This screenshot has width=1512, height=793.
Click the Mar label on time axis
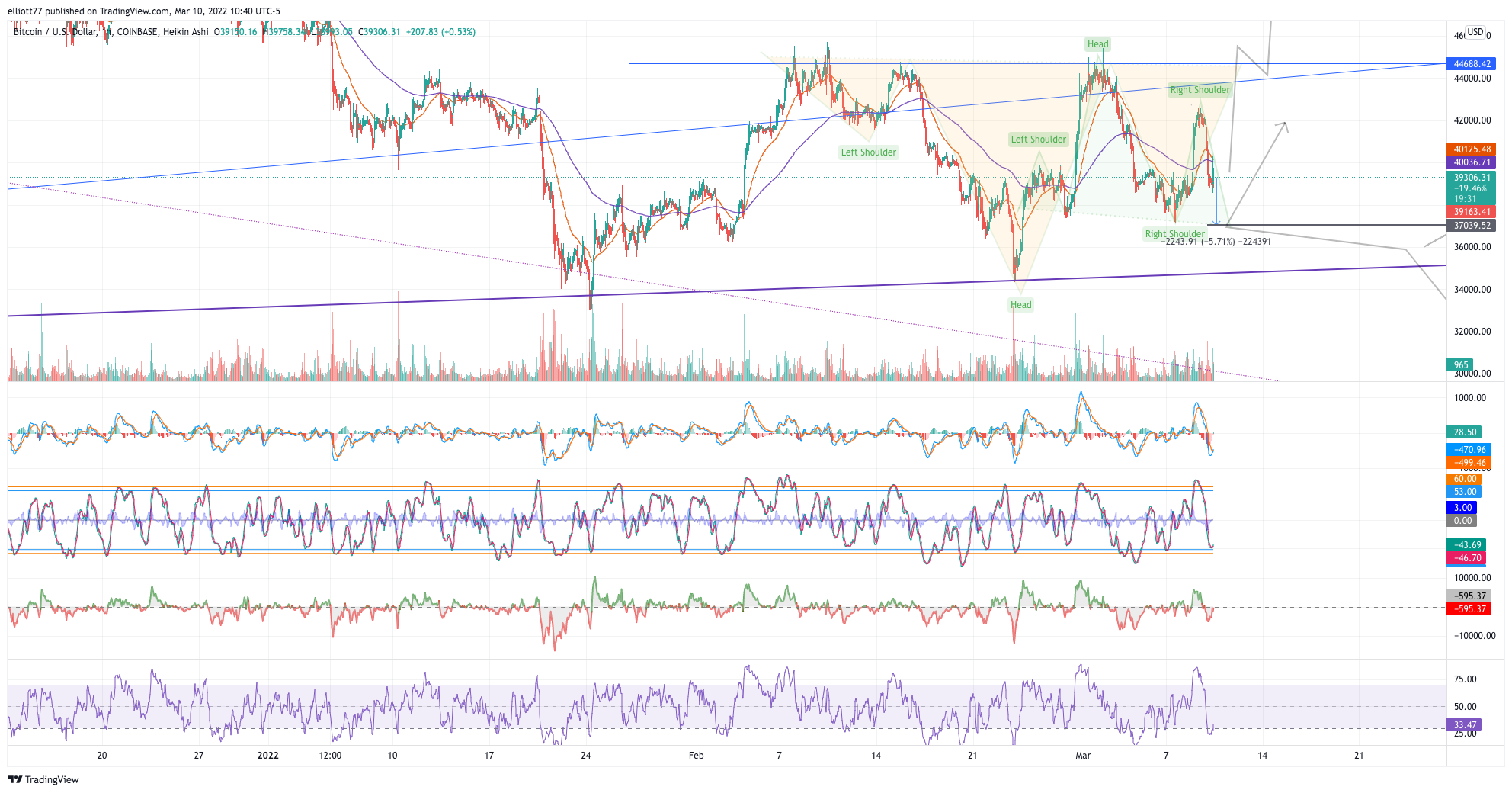[x=1083, y=756]
